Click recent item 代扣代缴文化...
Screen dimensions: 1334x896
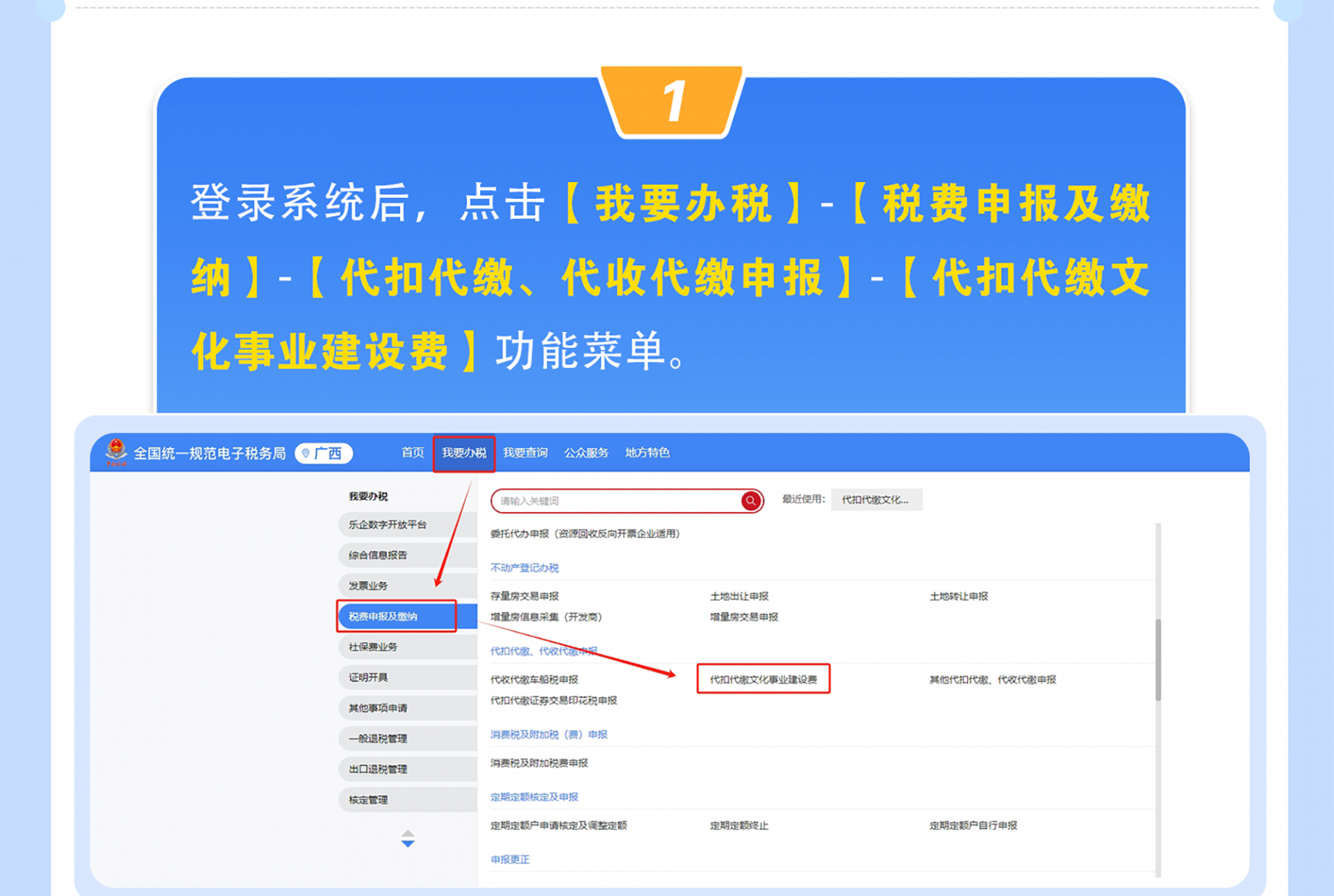(875, 499)
